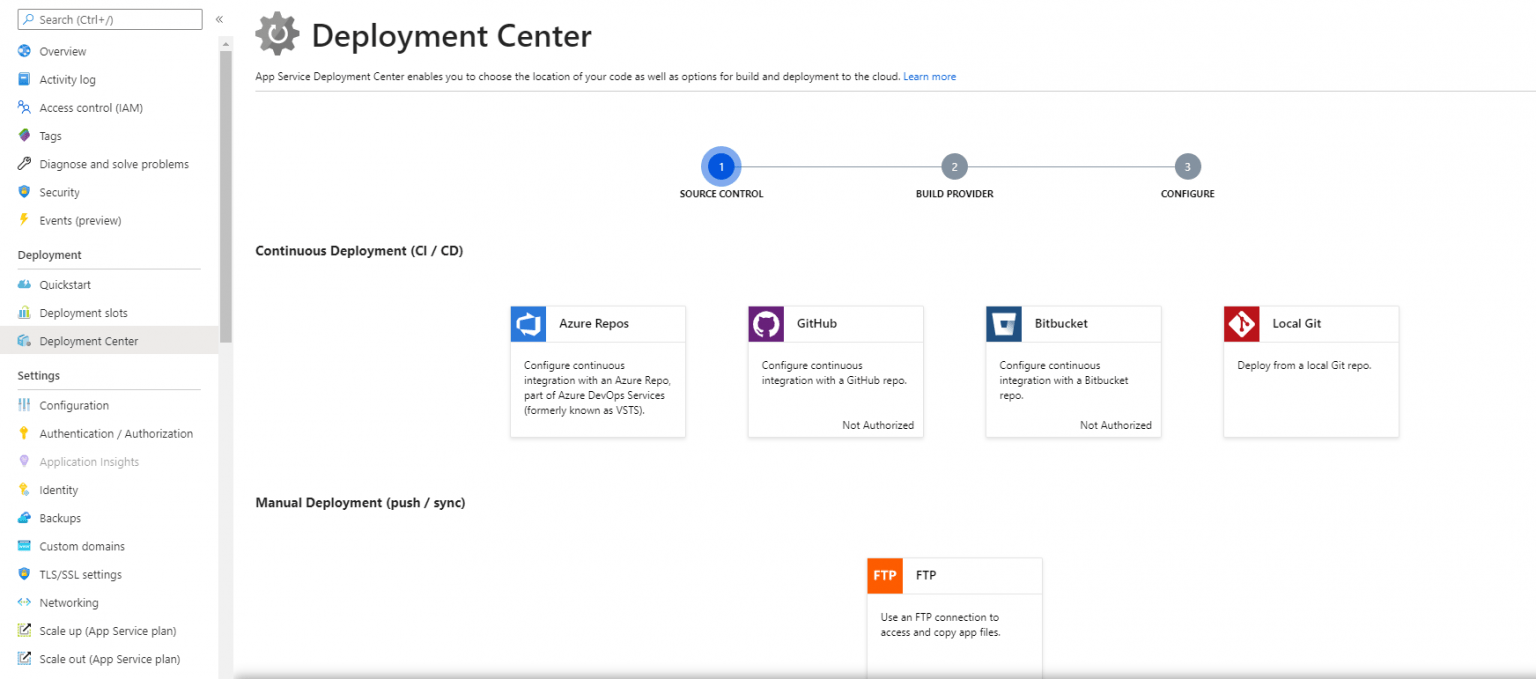Open Diagnose and solve problems
Image resolution: width=1536 pixels, height=679 pixels.
point(113,163)
